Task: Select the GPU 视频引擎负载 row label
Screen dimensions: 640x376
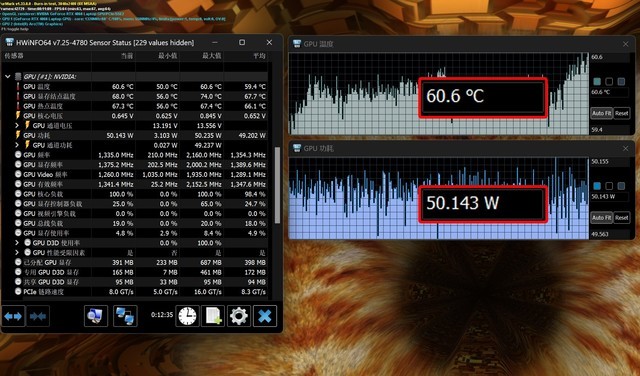Action: 49,214
